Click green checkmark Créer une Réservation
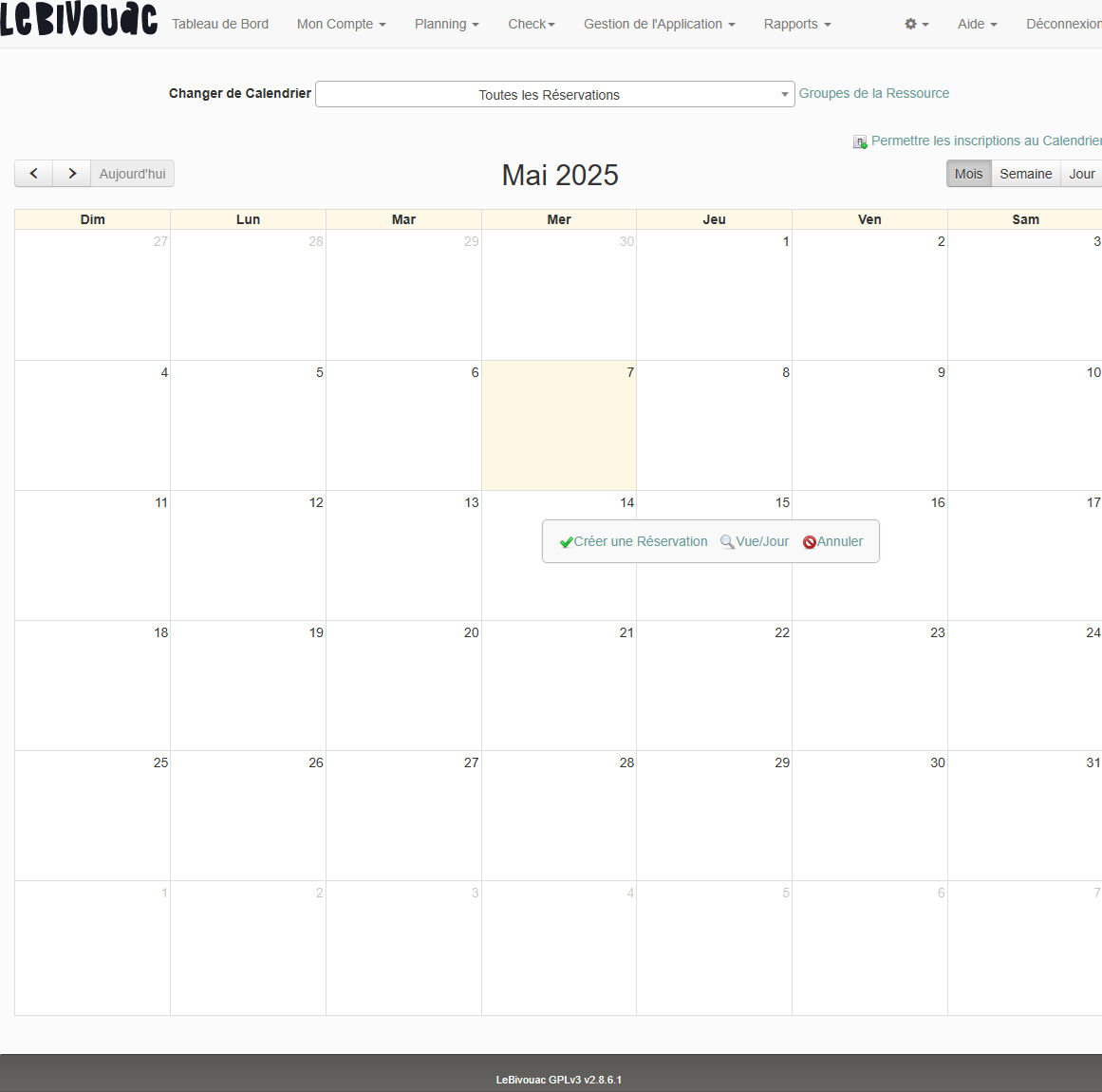The image size is (1102, 1092). click(x=567, y=542)
